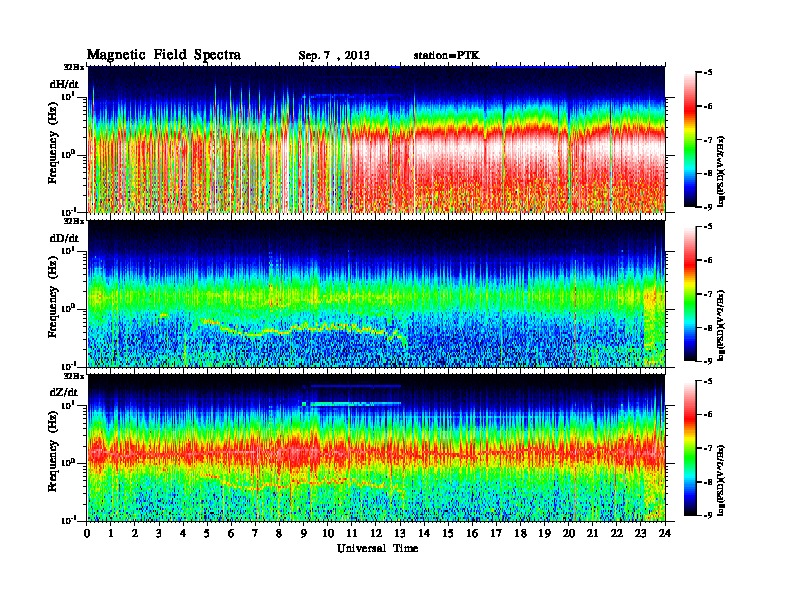
Task: Click hour tick label '15' on time axis
Action: (x=448, y=533)
